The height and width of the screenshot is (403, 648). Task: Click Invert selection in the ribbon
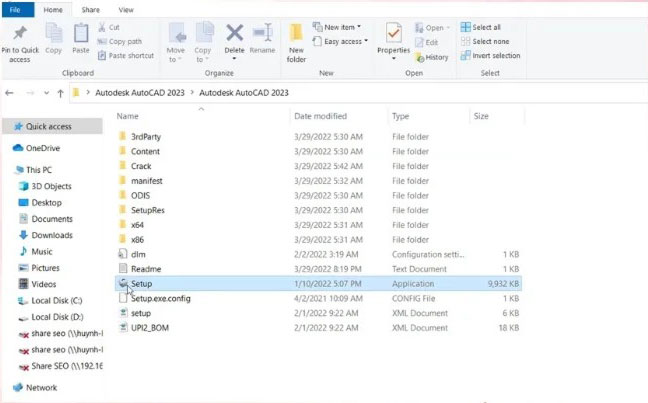click(x=491, y=55)
